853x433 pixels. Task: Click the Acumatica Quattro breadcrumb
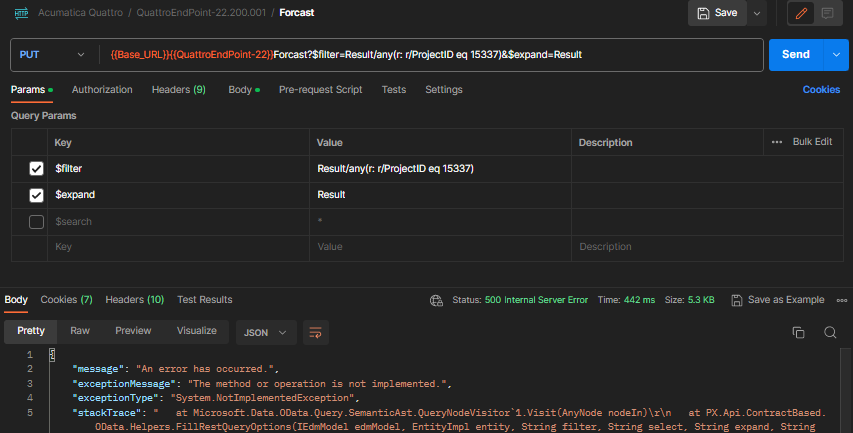click(81, 13)
